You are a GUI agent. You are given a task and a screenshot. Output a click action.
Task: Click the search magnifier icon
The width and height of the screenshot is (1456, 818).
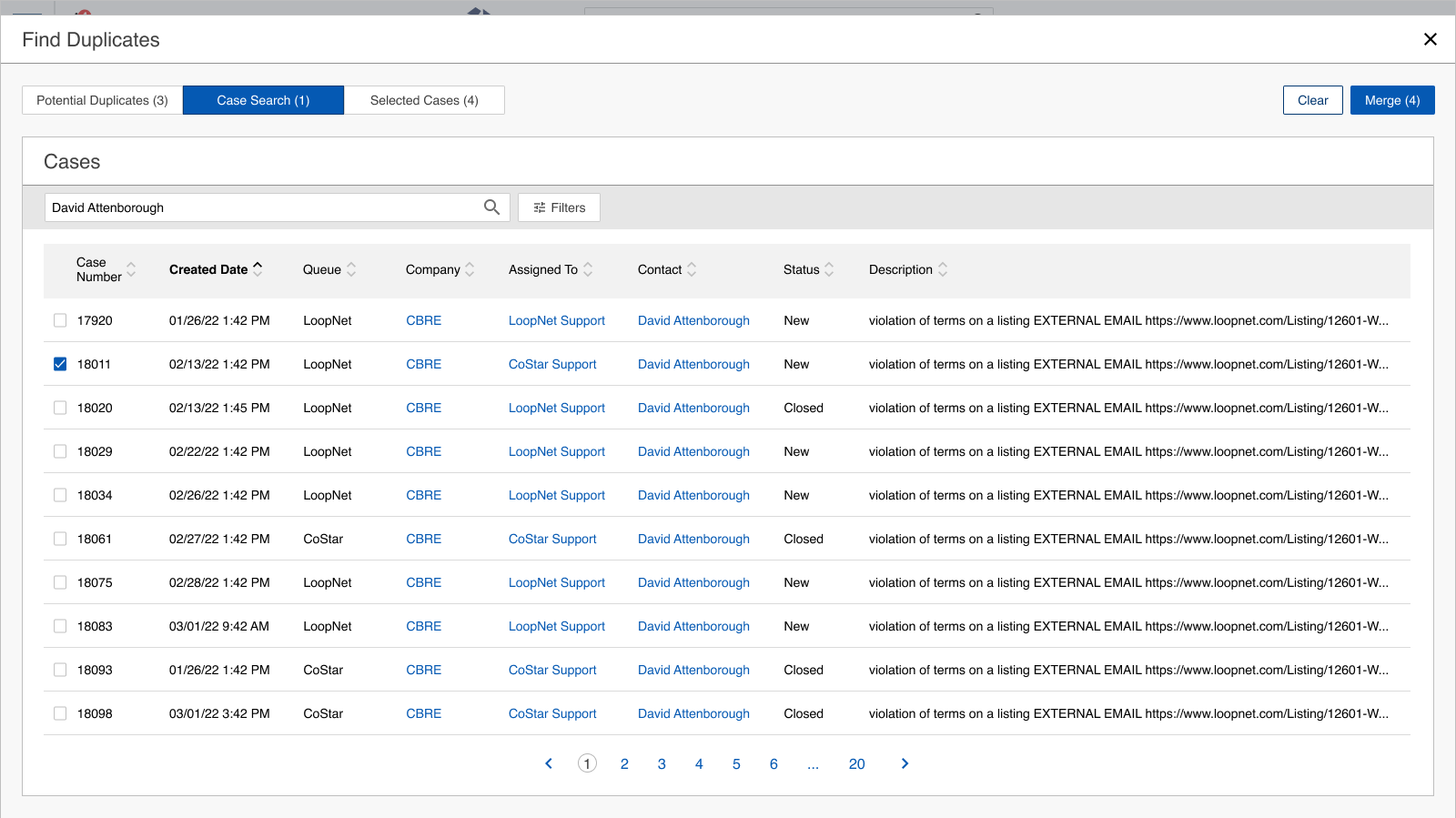491,207
